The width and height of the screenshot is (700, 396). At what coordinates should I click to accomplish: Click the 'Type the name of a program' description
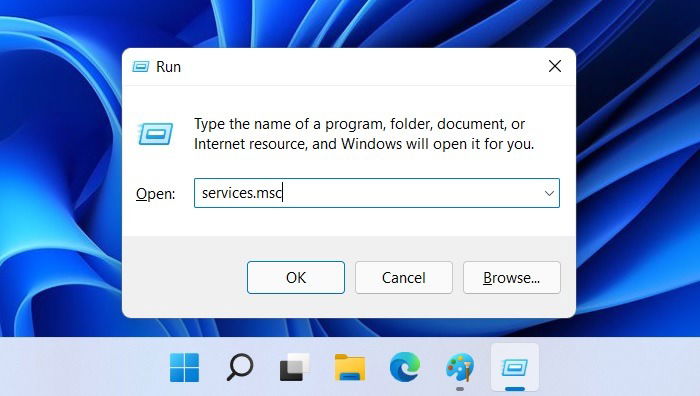pos(364,133)
